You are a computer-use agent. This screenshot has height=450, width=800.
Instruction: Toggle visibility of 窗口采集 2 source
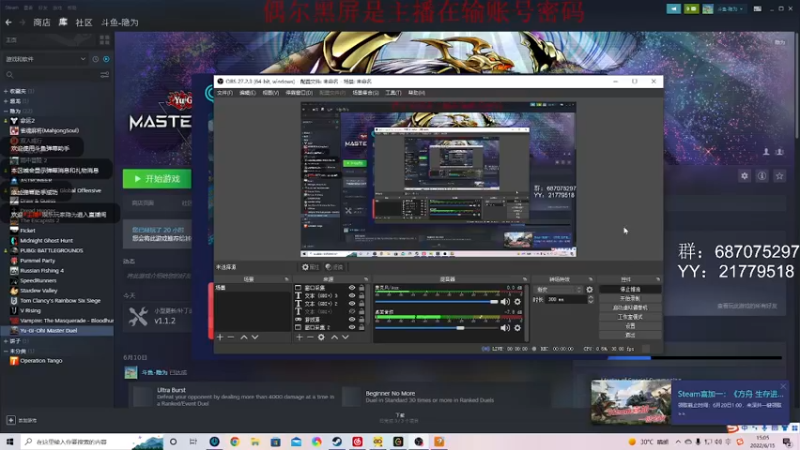click(x=352, y=327)
